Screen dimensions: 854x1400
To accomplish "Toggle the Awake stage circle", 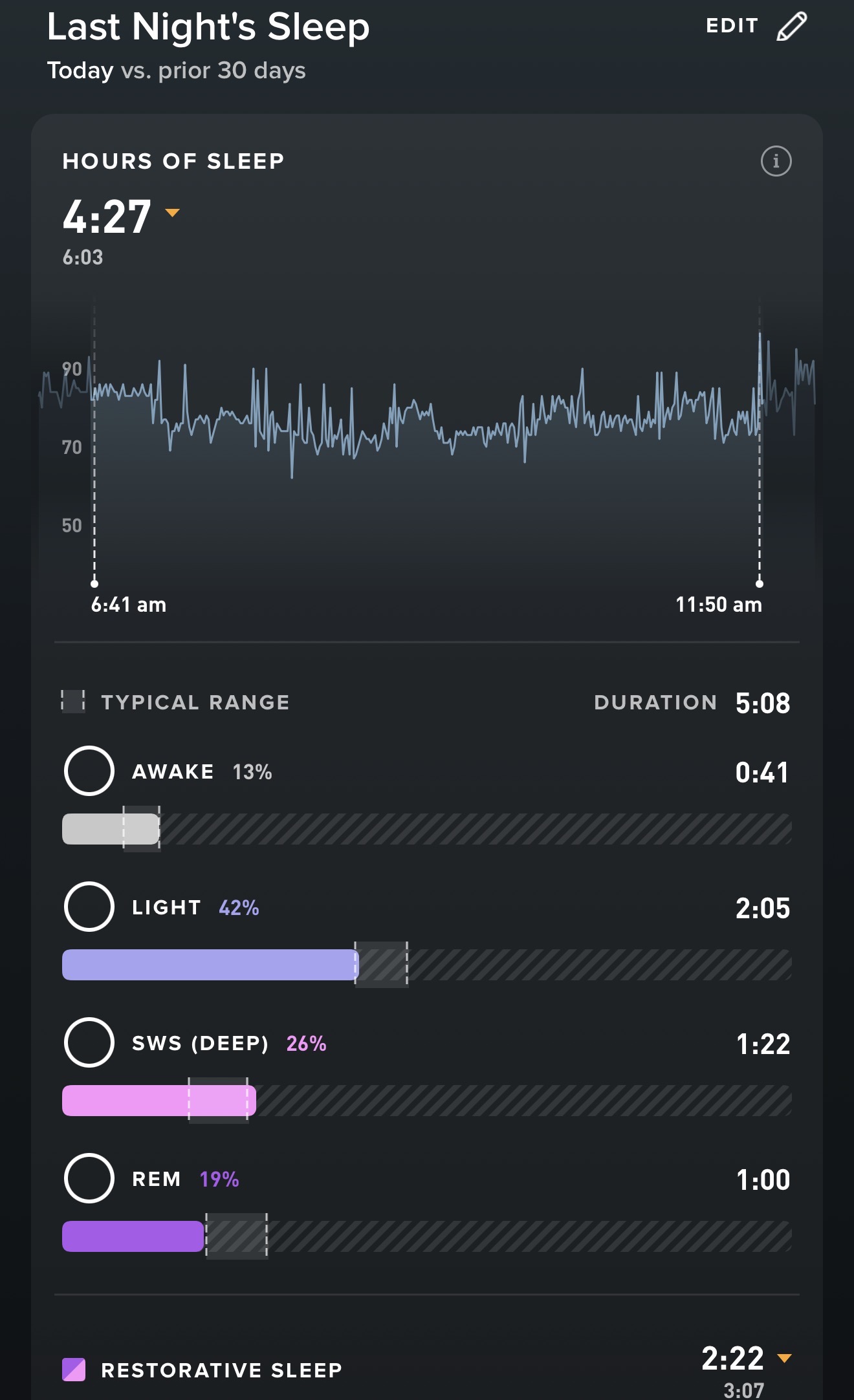I will [89, 771].
